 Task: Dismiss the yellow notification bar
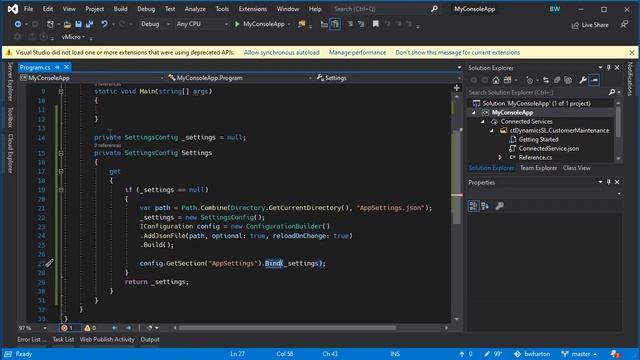click(x=632, y=52)
